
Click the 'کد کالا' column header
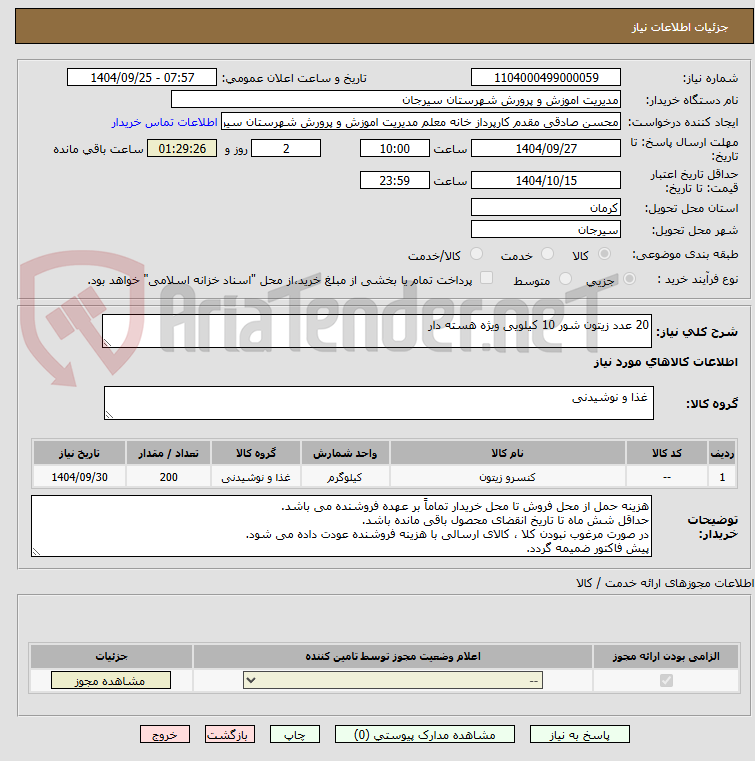point(667,453)
